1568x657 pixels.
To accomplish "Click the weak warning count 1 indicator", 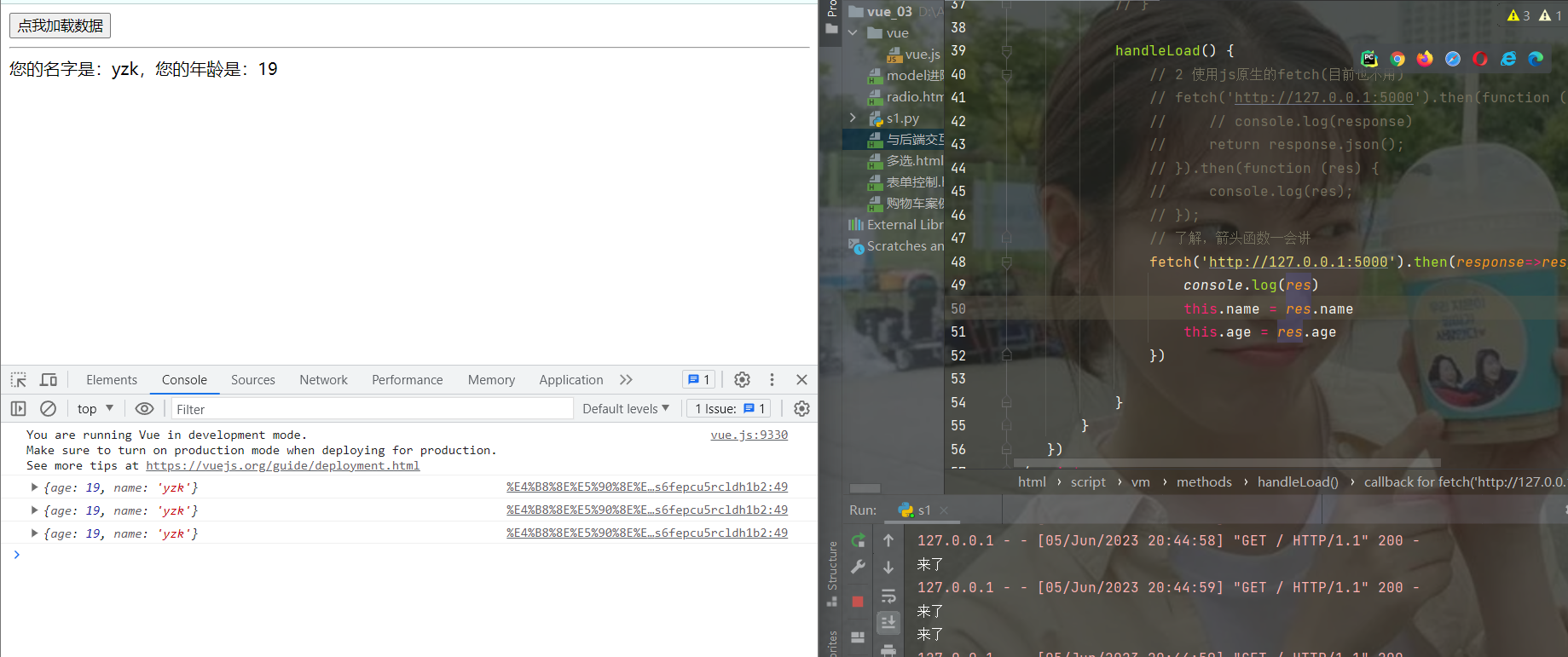I will pos(1550,15).
